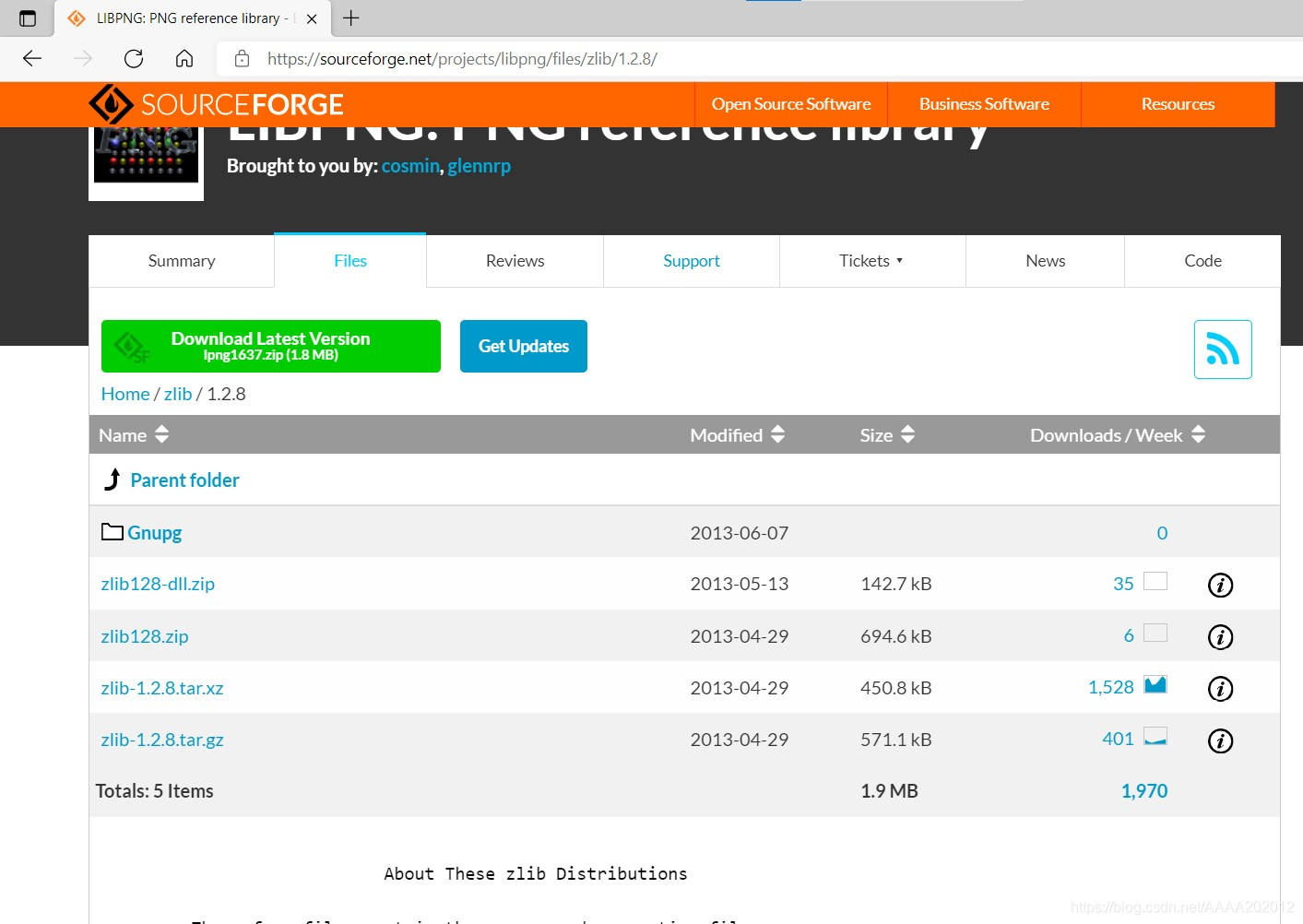The width and height of the screenshot is (1303, 924).
Task: Click the browser back arrow
Action: 32,59
